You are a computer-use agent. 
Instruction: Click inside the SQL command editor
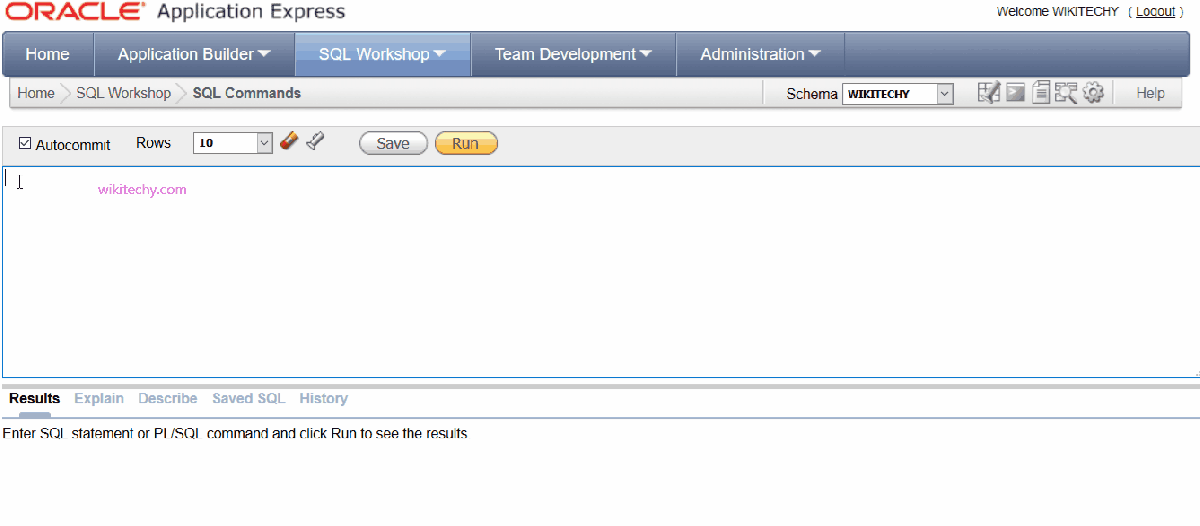600,272
